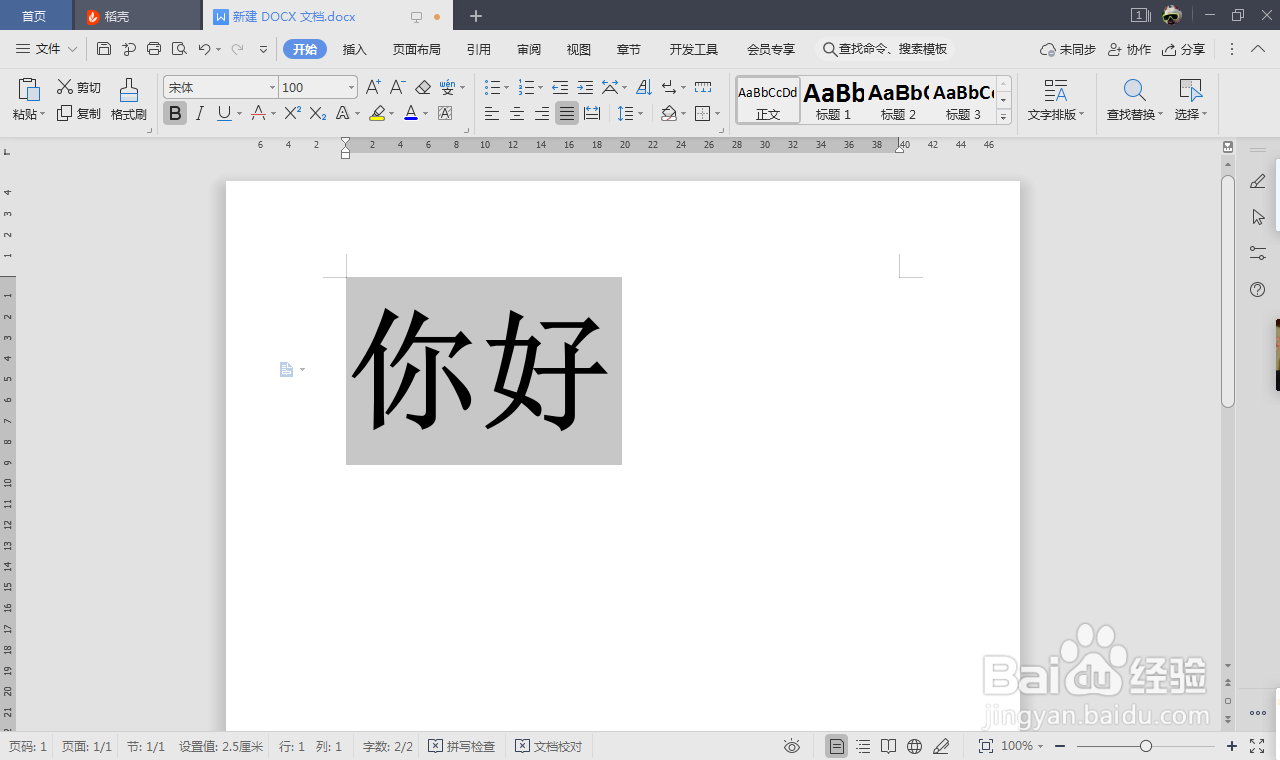
Task: Increase paragraph indent
Action: pyautogui.click(x=585, y=88)
